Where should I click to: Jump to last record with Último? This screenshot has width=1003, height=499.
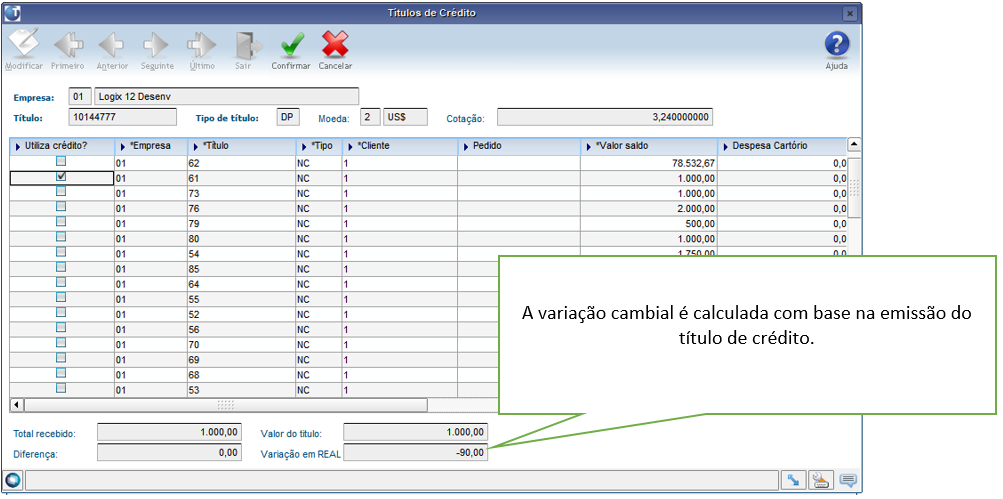[x=201, y=45]
